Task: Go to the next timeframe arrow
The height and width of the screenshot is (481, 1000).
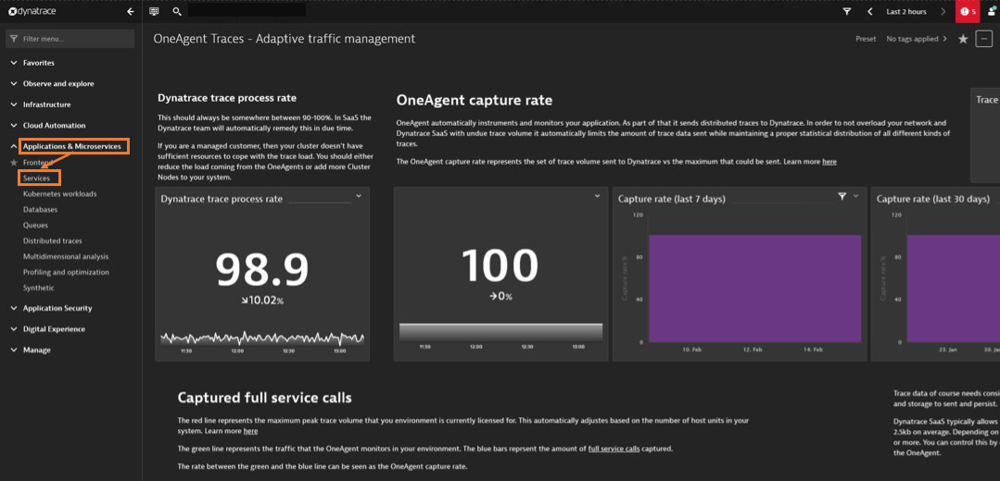Action: 943,11
